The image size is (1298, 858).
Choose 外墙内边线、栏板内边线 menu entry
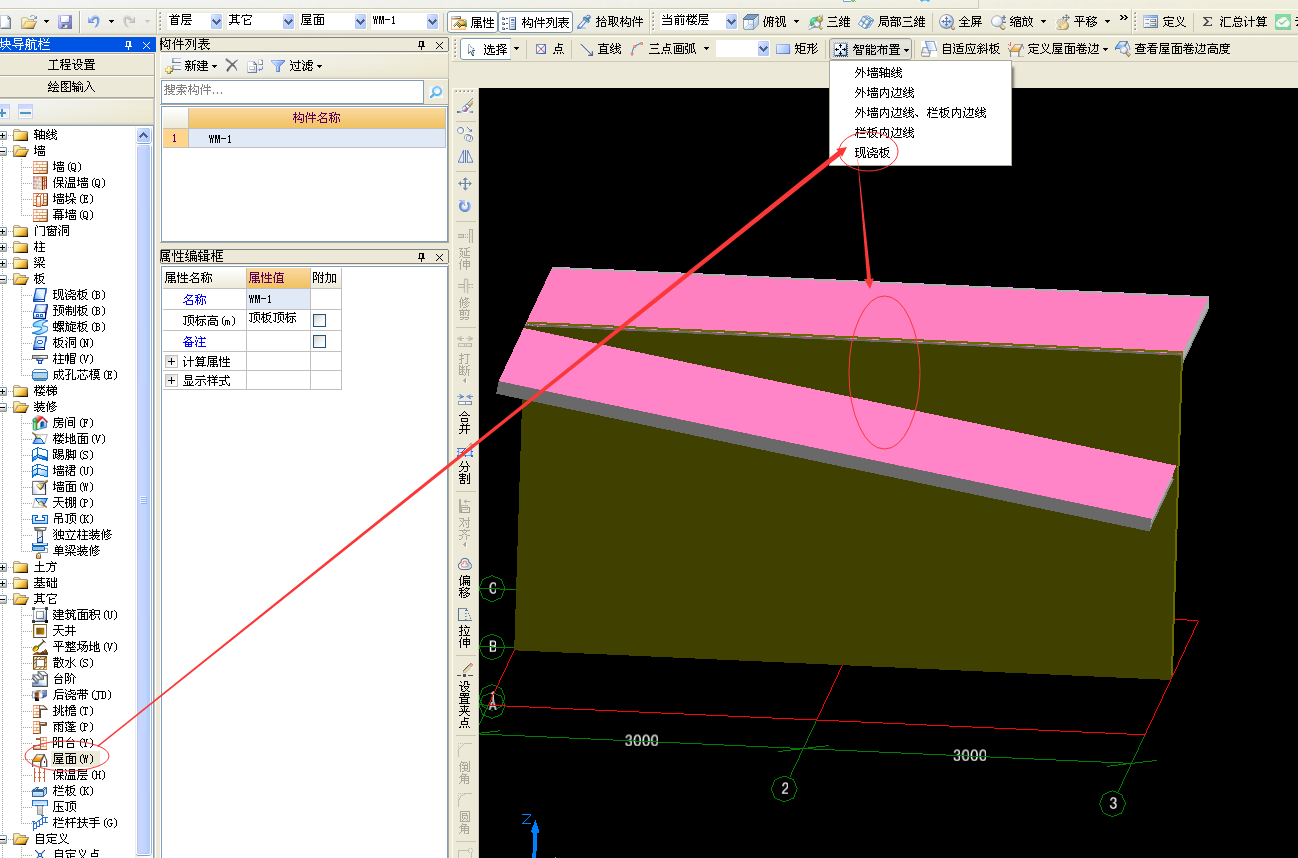(920, 113)
